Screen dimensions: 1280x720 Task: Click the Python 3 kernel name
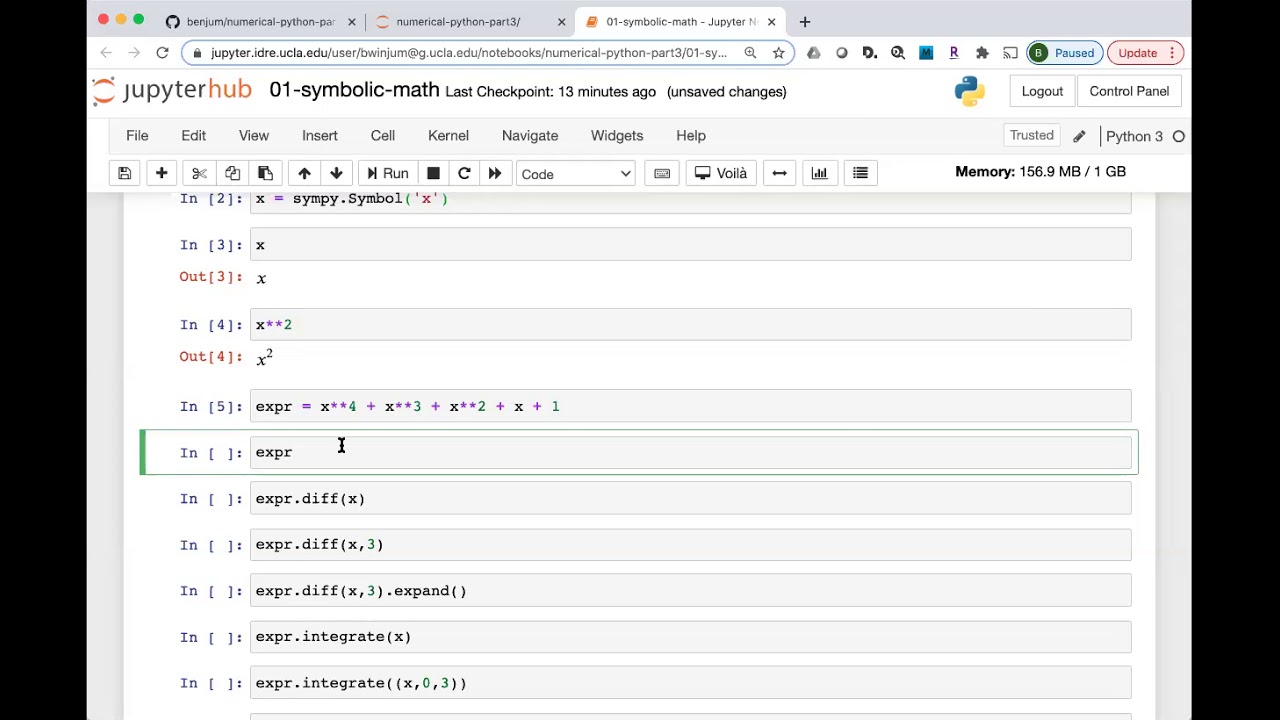[x=1134, y=136]
